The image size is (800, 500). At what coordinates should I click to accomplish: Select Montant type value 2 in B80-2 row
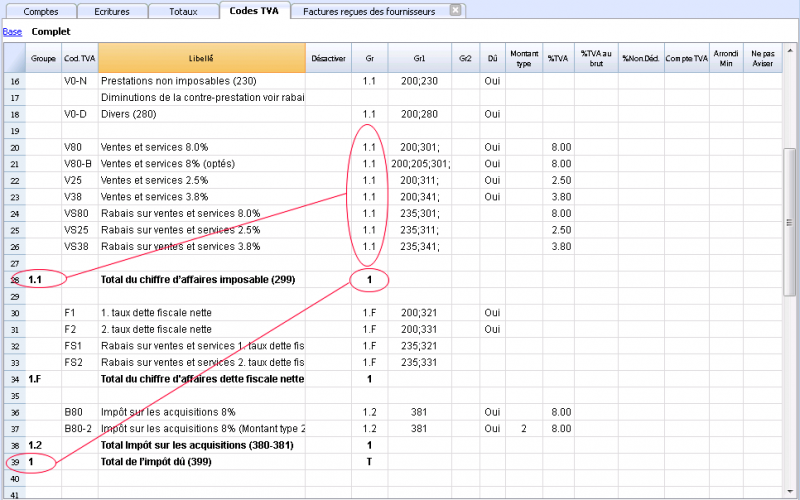(x=524, y=429)
